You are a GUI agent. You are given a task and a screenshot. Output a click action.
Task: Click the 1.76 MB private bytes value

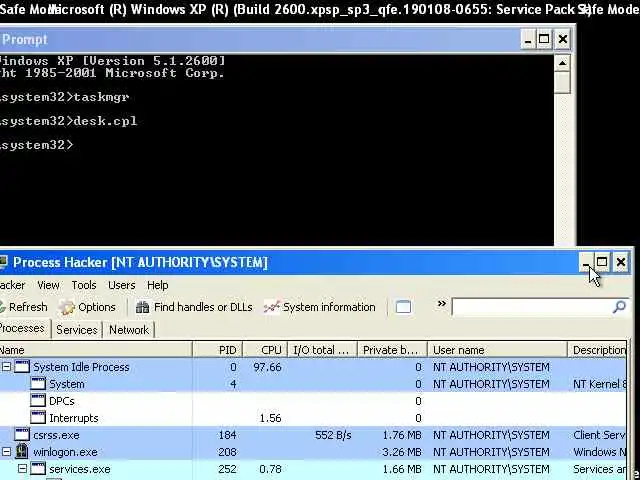point(402,435)
